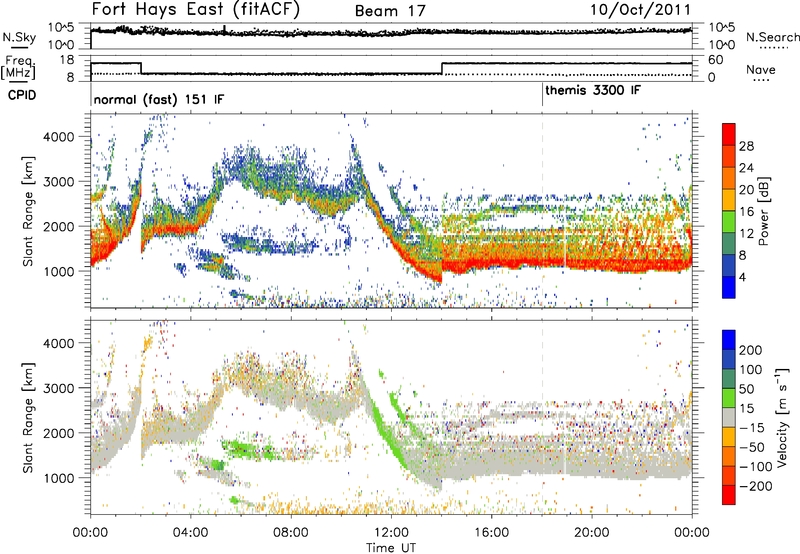Click the "60" Nave axis value
The image size is (800, 554).
(x=715, y=60)
